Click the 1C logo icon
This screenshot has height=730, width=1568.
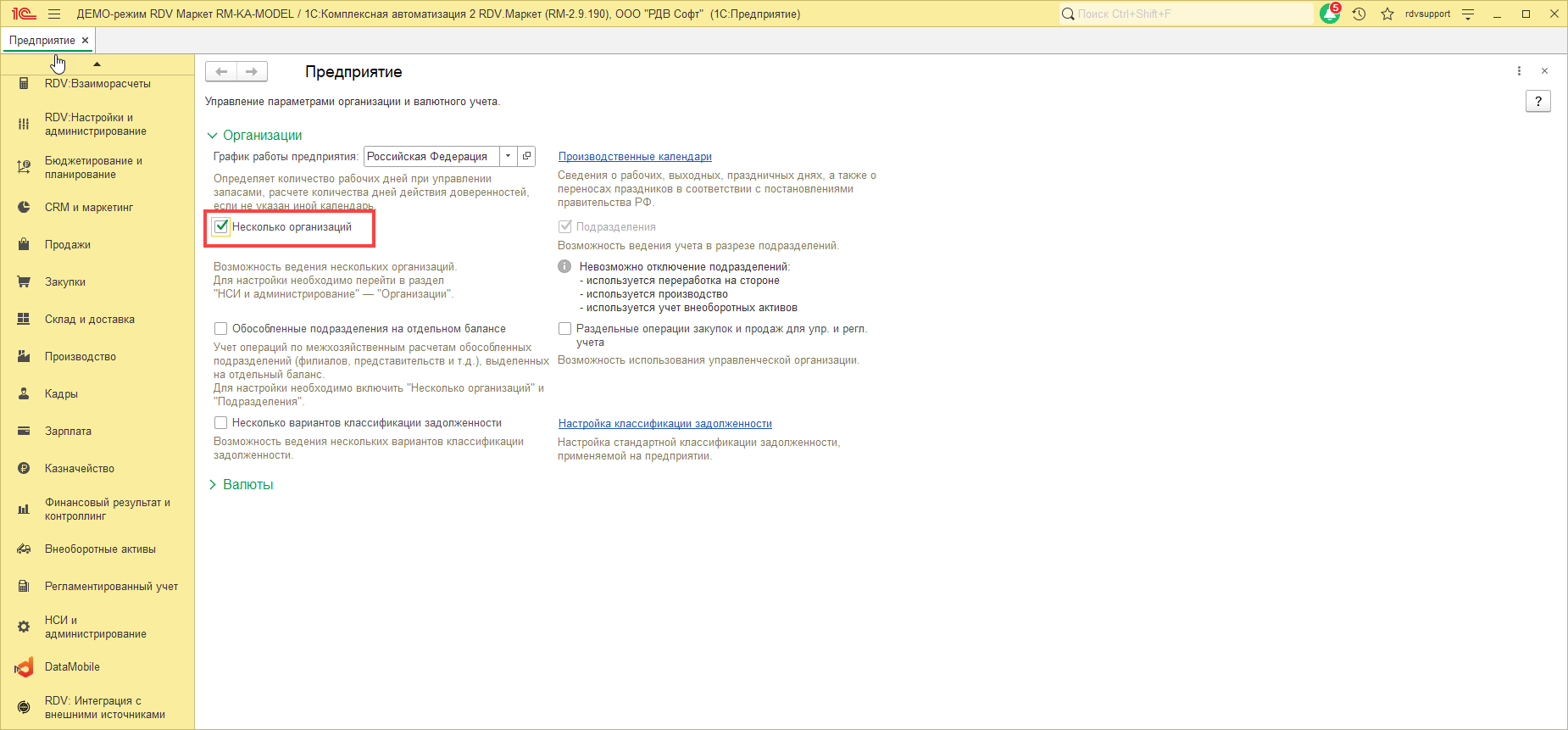(x=24, y=14)
